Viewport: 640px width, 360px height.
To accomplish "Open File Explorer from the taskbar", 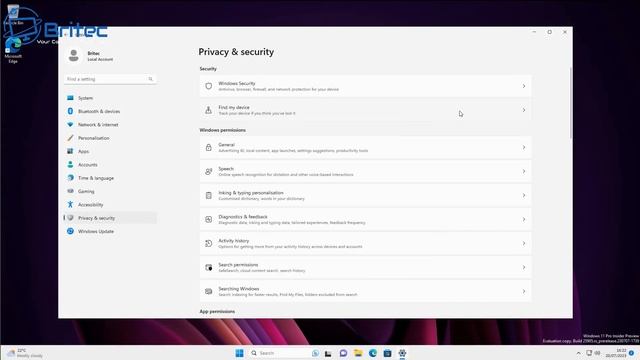I will pos(358,353).
